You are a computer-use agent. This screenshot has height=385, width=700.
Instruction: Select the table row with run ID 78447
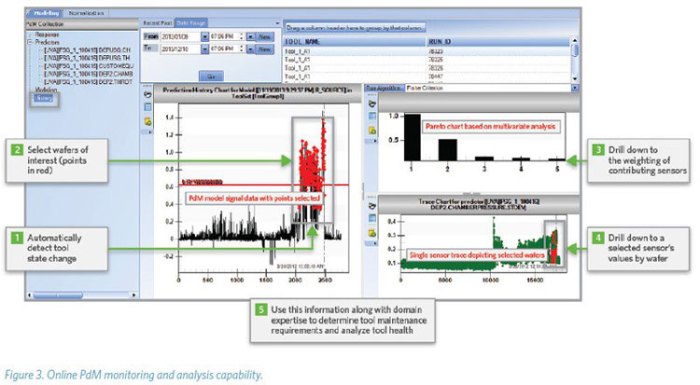click(x=426, y=77)
